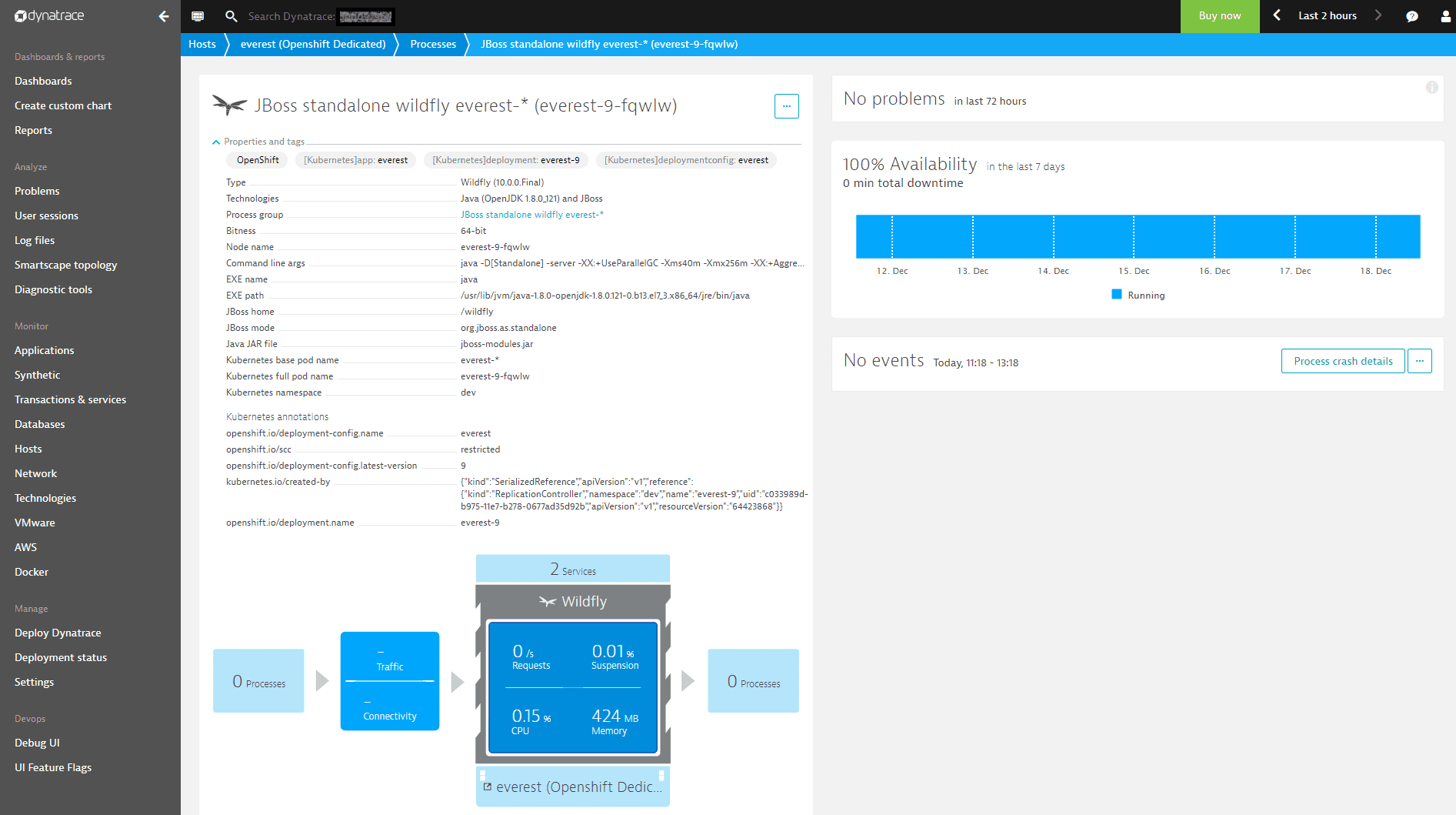The image size is (1456, 815).
Task: Open Dashboards in sidebar
Action: [43, 81]
